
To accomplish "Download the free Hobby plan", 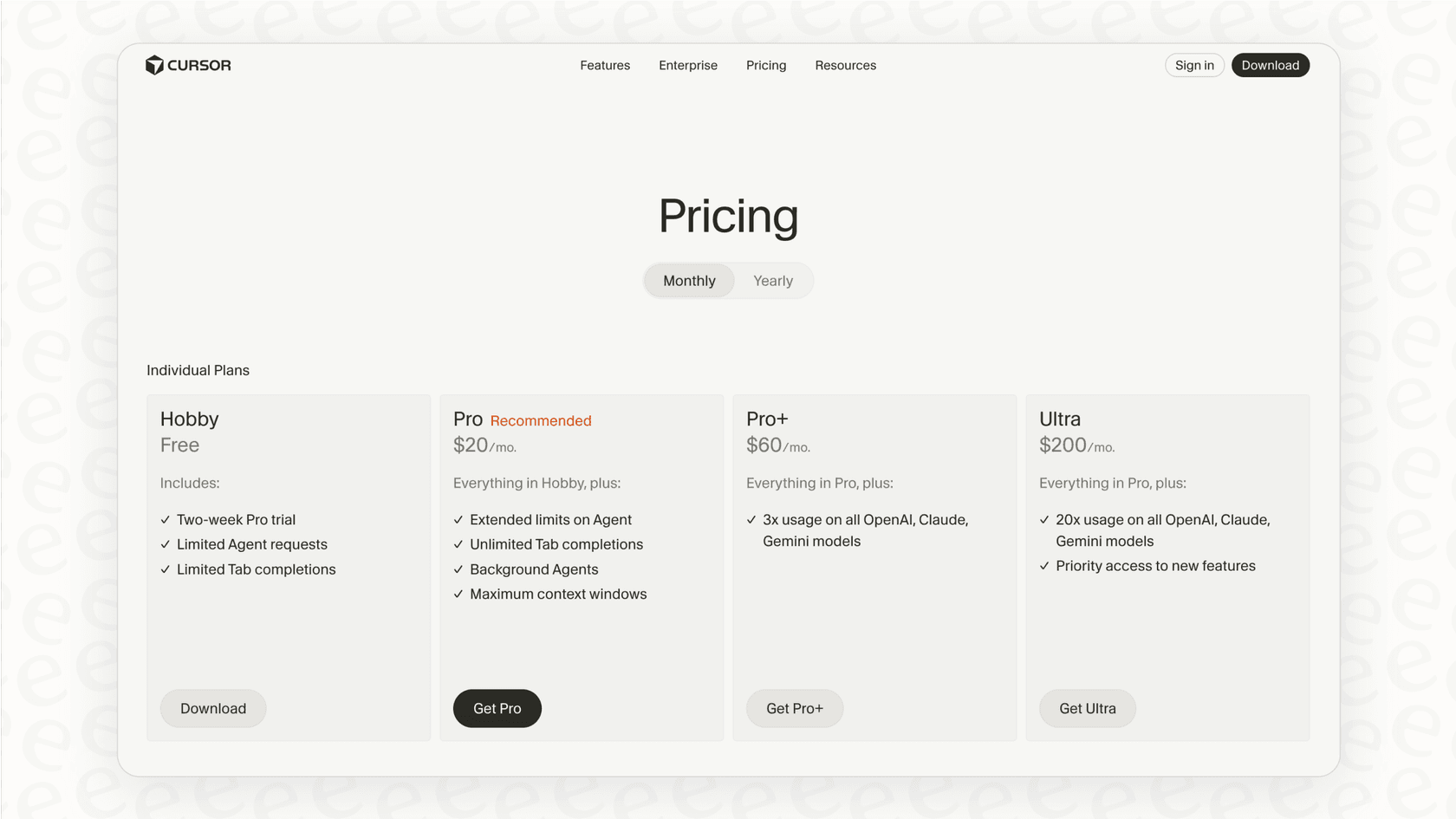I will pyautogui.click(x=212, y=708).
